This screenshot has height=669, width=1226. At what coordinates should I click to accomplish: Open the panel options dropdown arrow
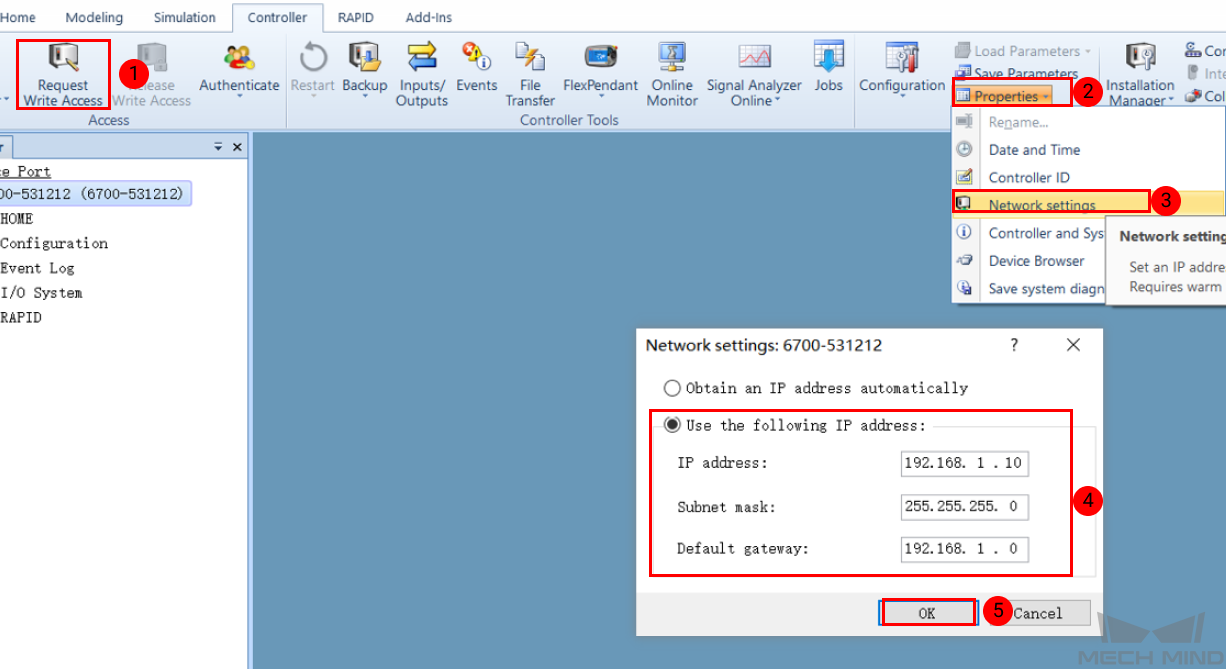218,146
